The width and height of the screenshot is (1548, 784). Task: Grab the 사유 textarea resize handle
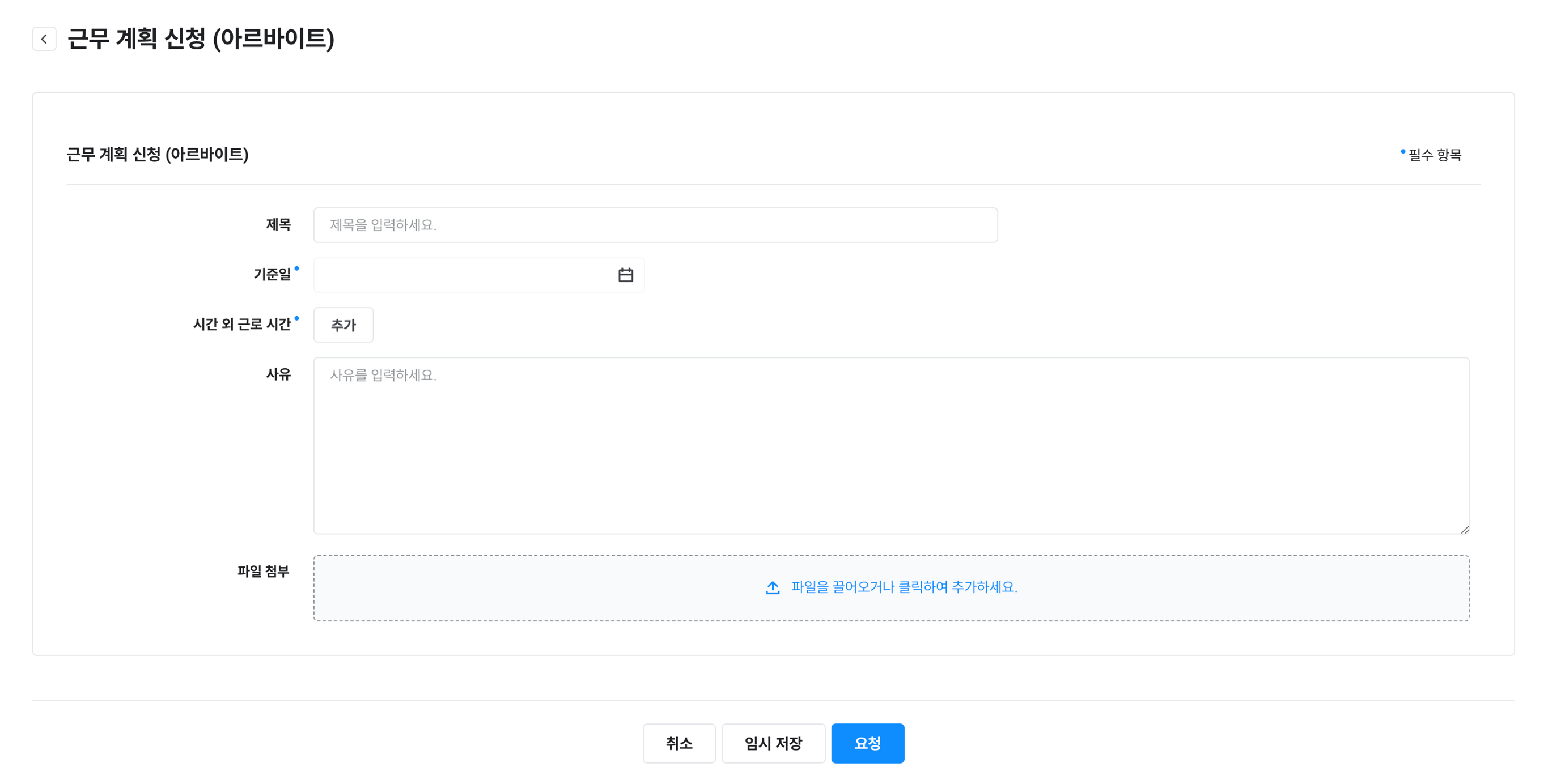pyautogui.click(x=1465, y=529)
